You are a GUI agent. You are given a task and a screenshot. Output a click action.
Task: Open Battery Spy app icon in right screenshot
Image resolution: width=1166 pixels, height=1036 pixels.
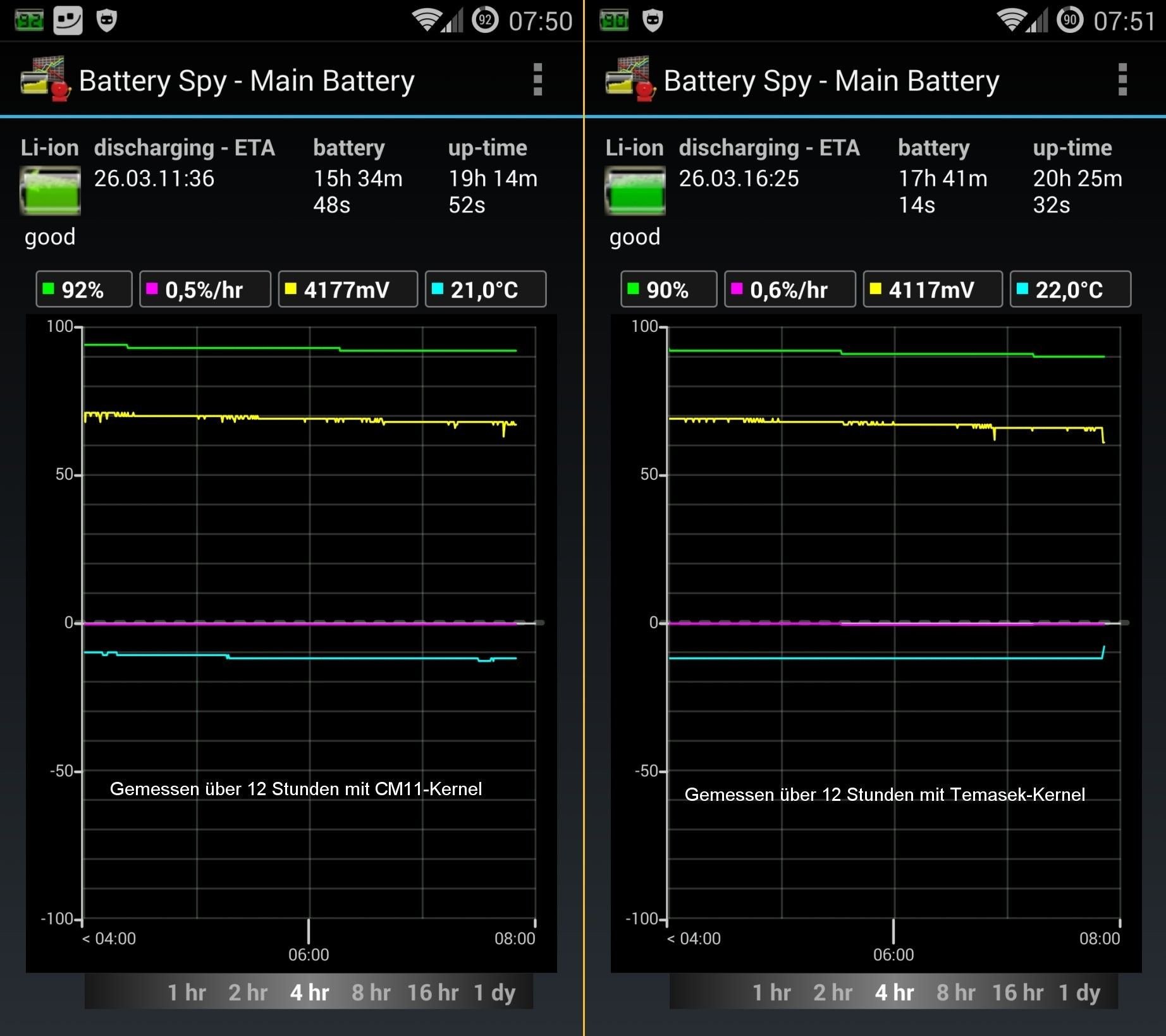(x=630, y=80)
